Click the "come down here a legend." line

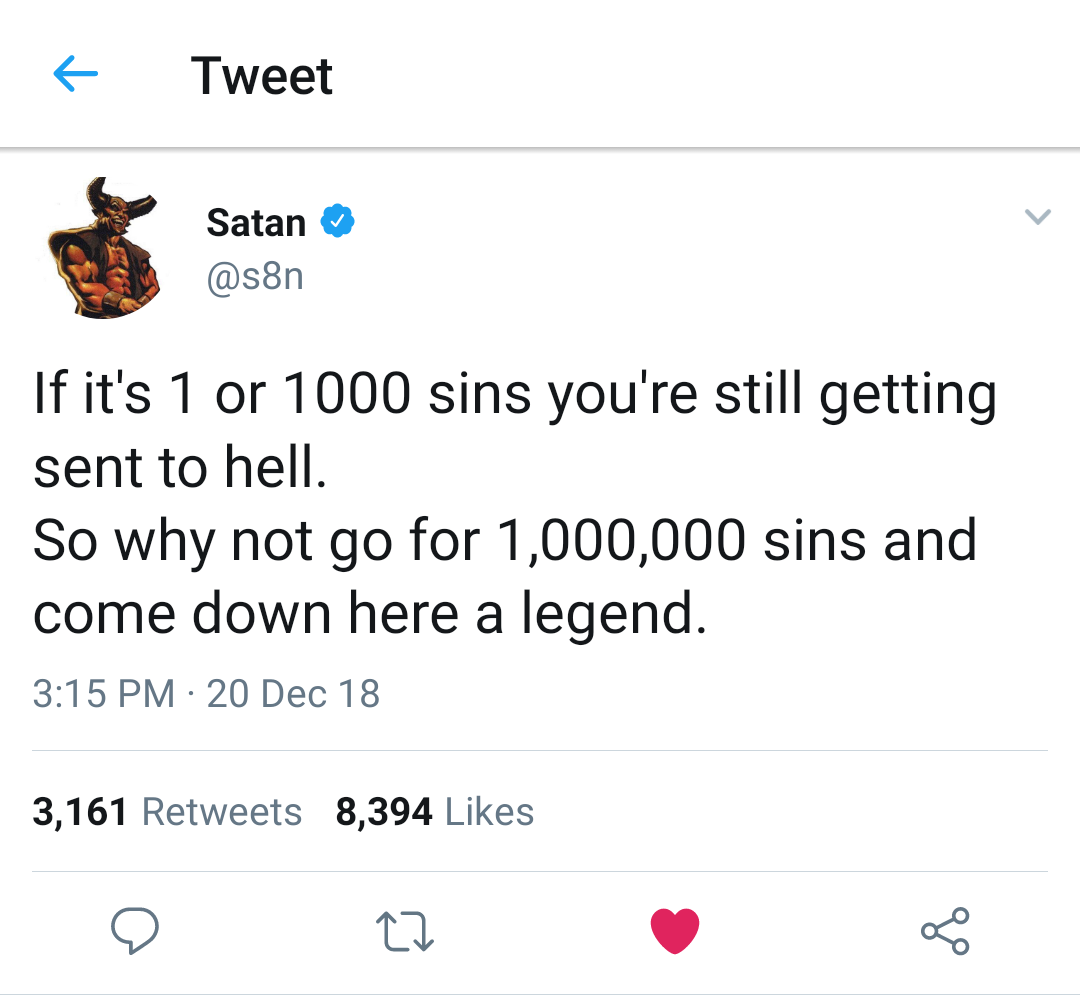[370, 614]
